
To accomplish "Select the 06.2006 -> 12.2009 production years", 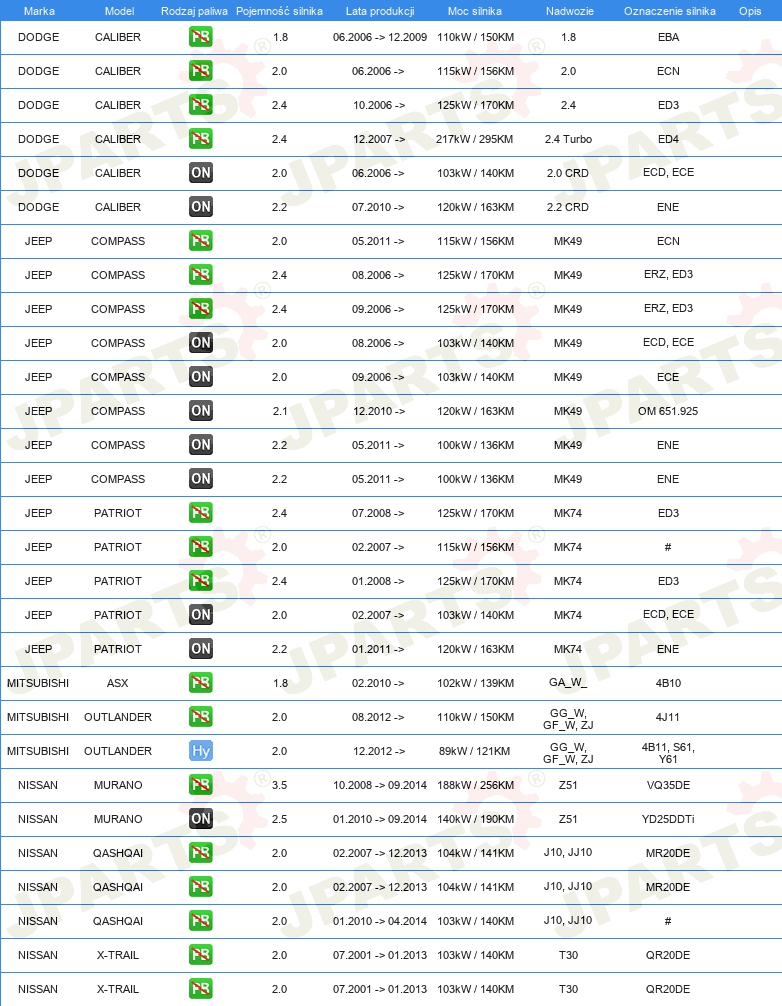I will 380,37.
